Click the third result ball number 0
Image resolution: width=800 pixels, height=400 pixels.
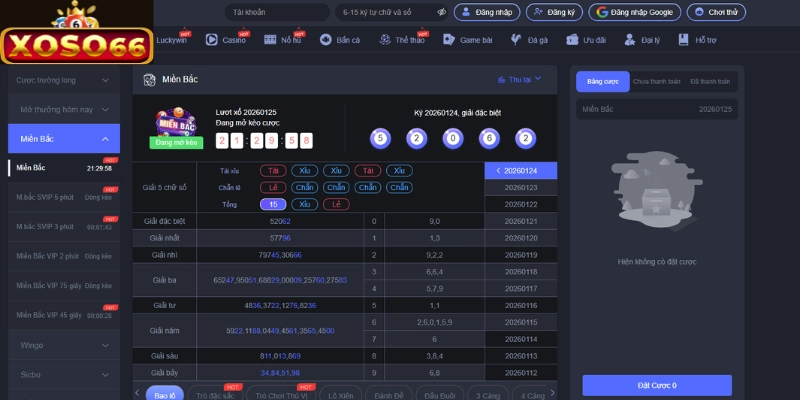tap(453, 138)
